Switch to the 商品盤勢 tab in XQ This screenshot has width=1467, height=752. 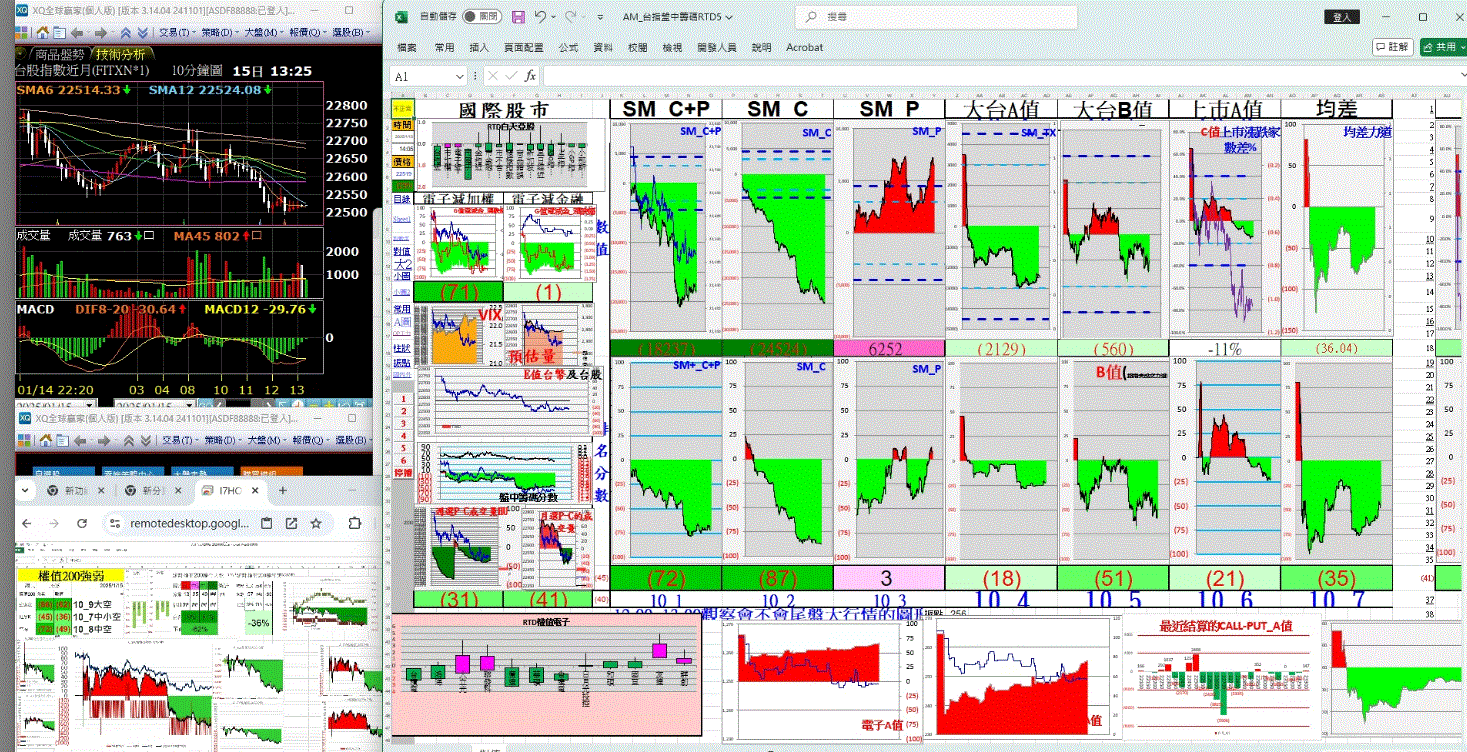point(59,54)
